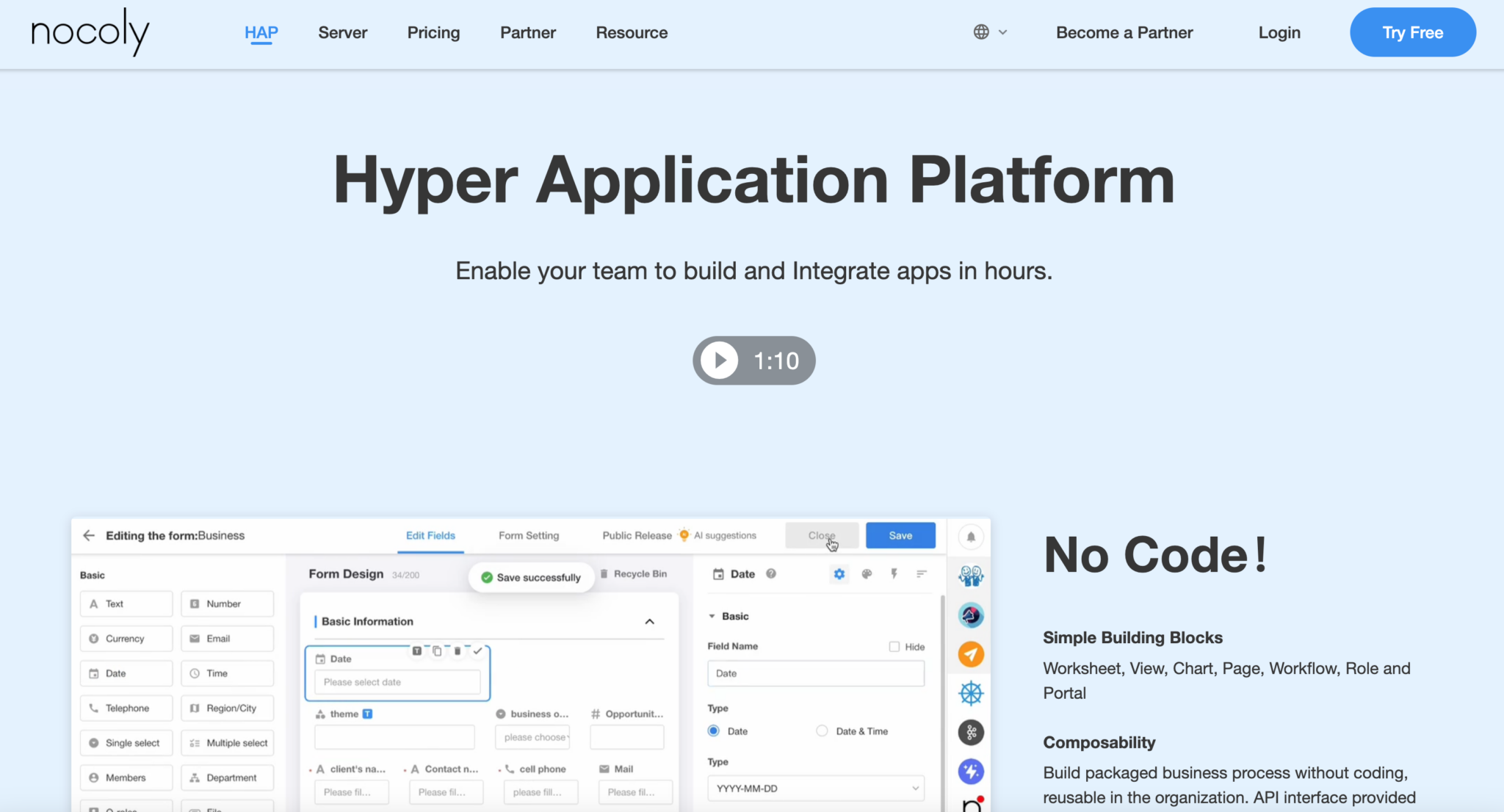Open the Pricing menu in the navbar
Image resolution: width=1504 pixels, height=812 pixels.
(433, 32)
